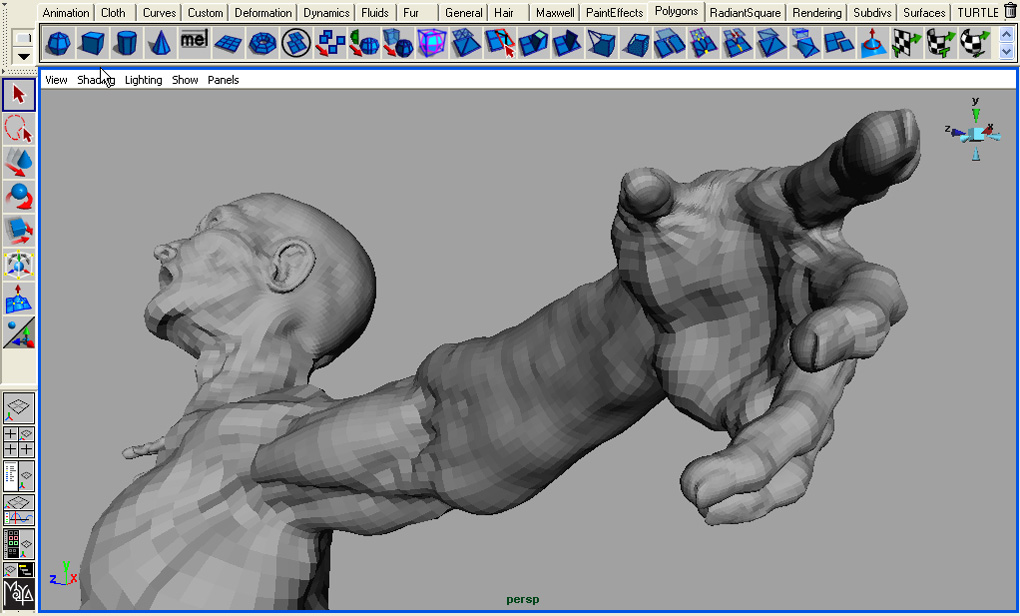Screen dimensions: 1020x616
Task: Create a polygon plane from the shelf
Action: [x=228, y=43]
